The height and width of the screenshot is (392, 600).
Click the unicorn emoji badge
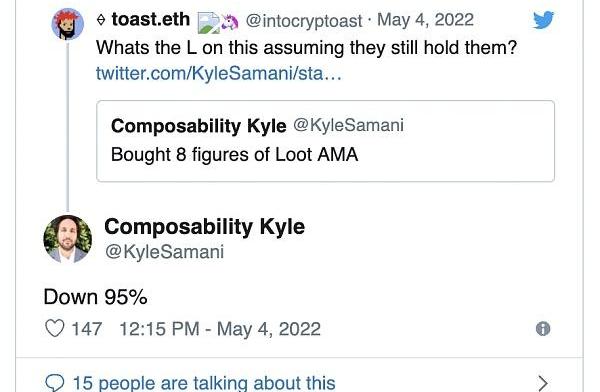(230, 22)
